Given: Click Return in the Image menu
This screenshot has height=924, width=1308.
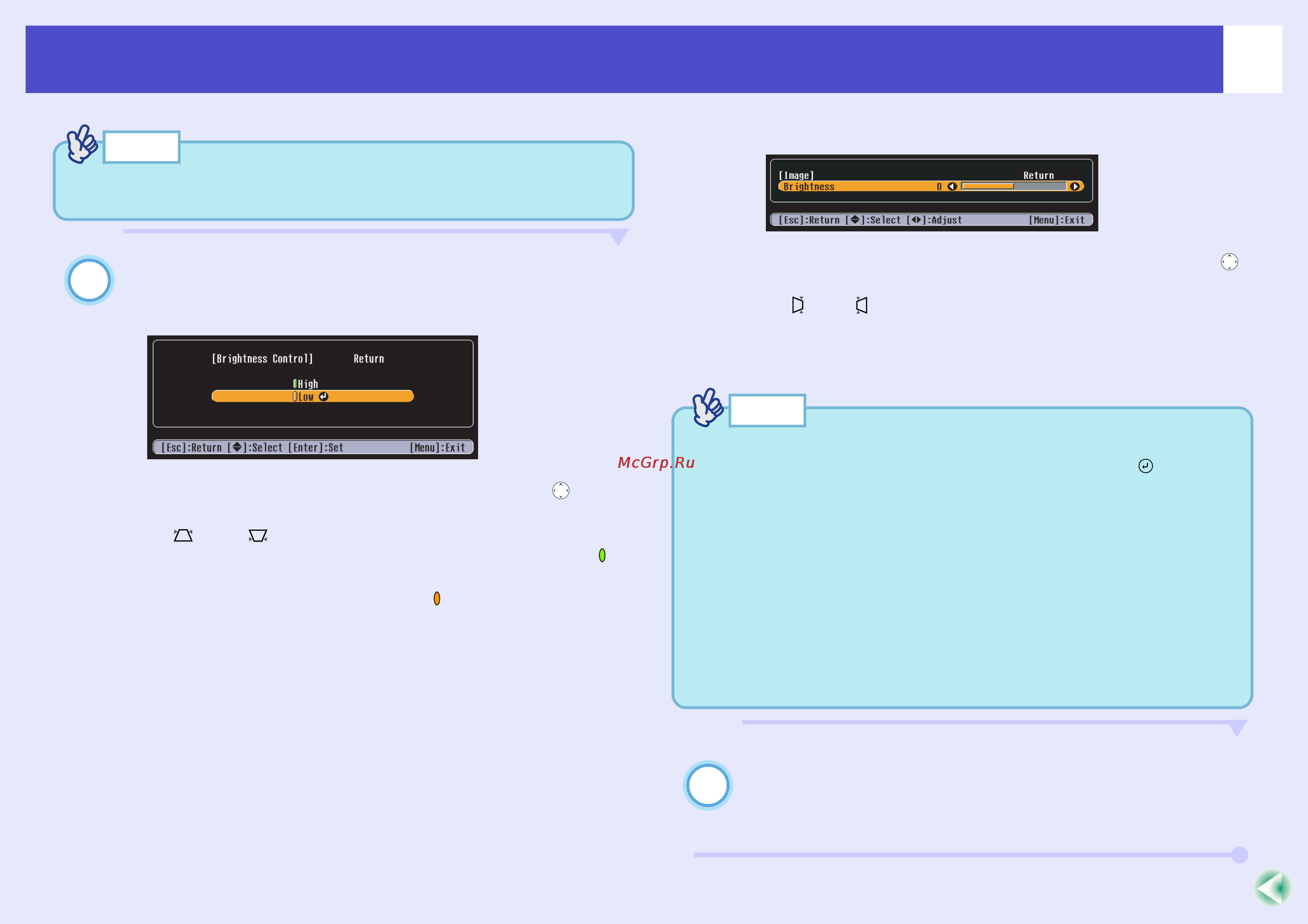Looking at the screenshot, I should [1038, 175].
